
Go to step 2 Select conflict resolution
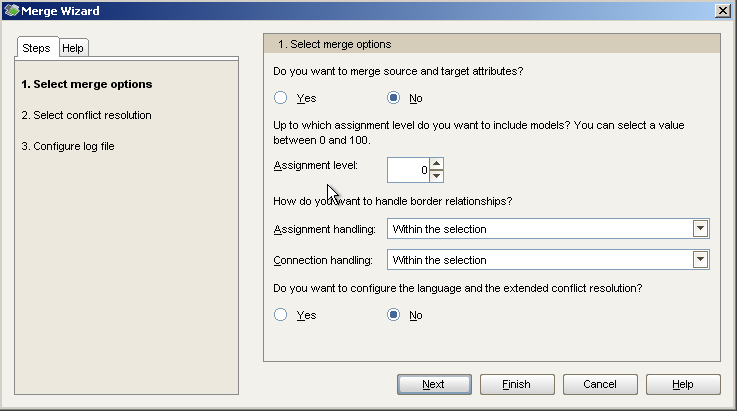point(86,115)
